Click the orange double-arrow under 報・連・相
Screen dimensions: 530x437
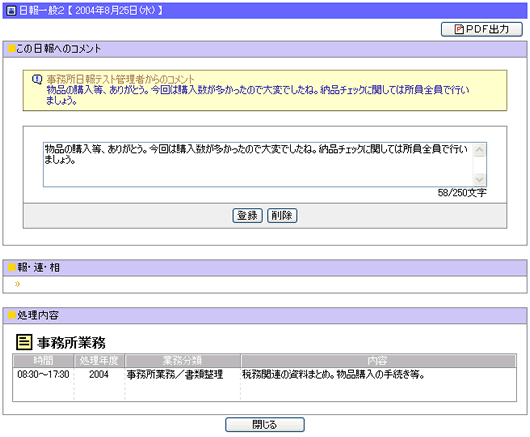(x=17, y=284)
